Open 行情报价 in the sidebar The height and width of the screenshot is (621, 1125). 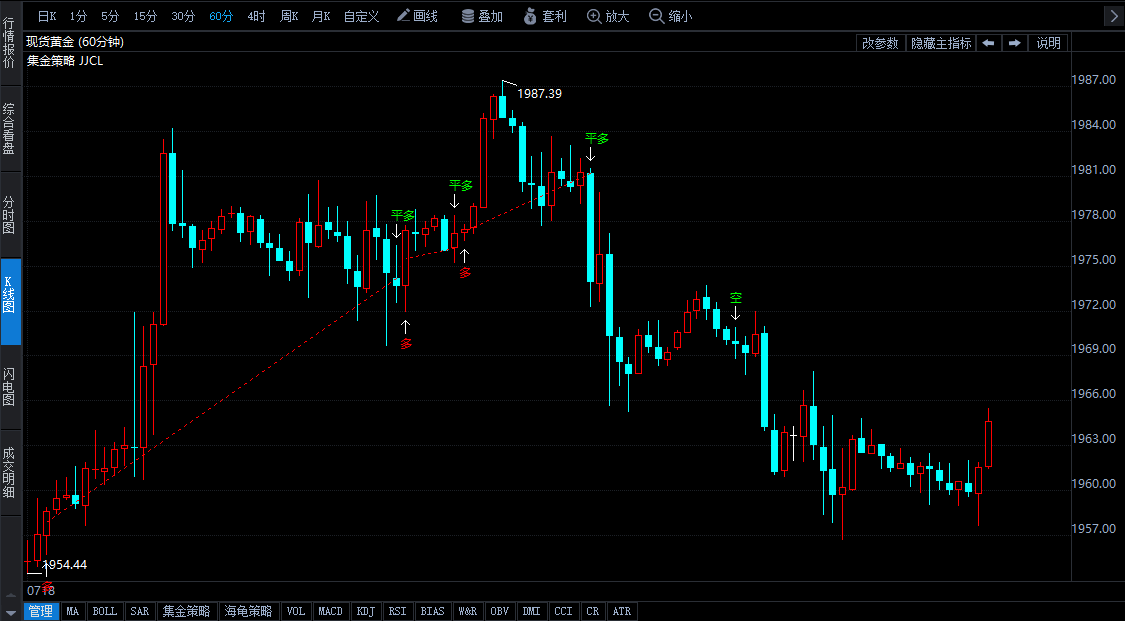(9, 43)
